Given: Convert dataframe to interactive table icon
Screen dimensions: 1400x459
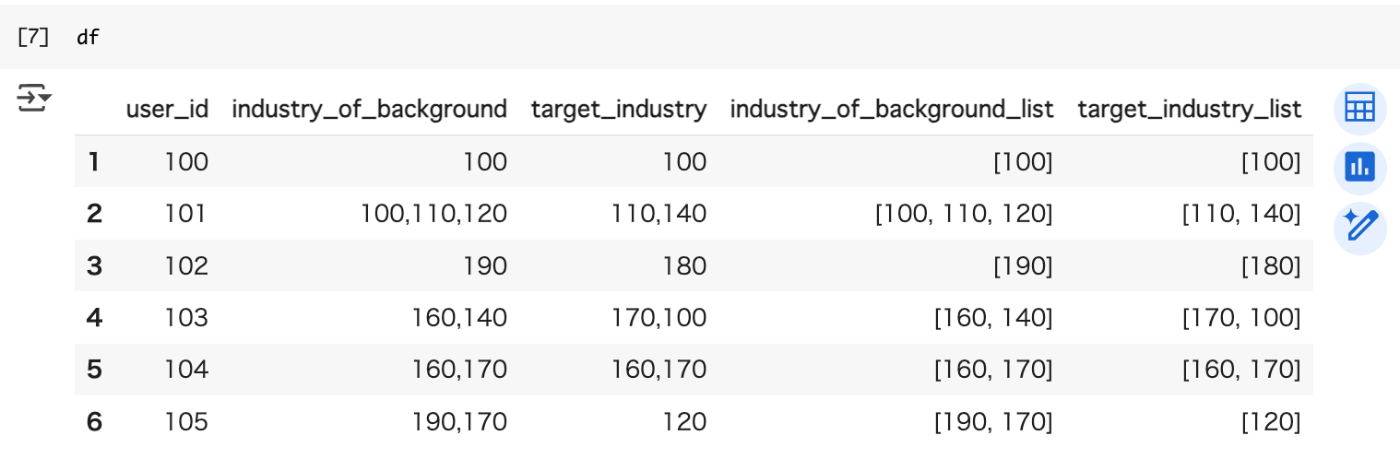Looking at the screenshot, I should click(x=1359, y=109).
